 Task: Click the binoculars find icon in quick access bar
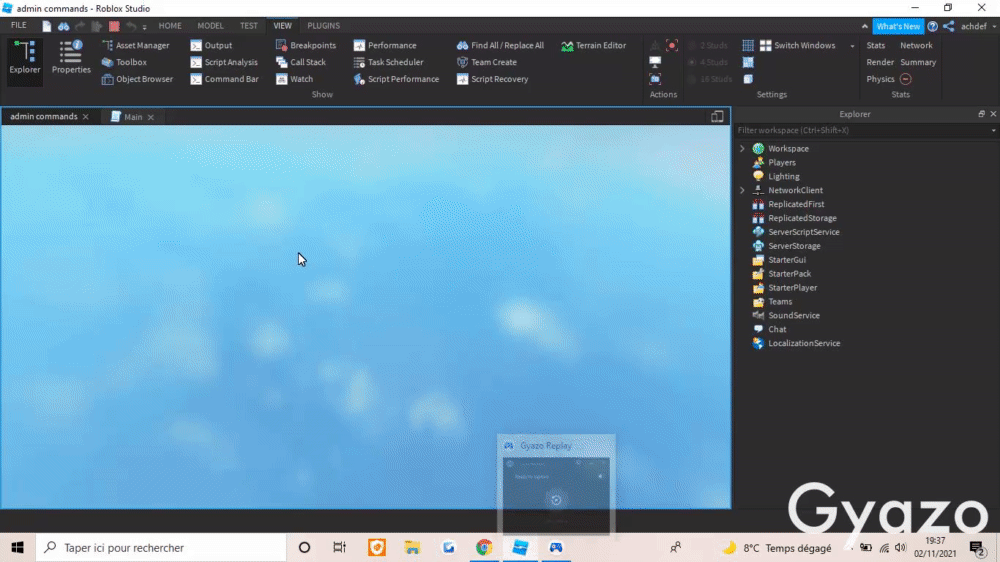[63, 26]
